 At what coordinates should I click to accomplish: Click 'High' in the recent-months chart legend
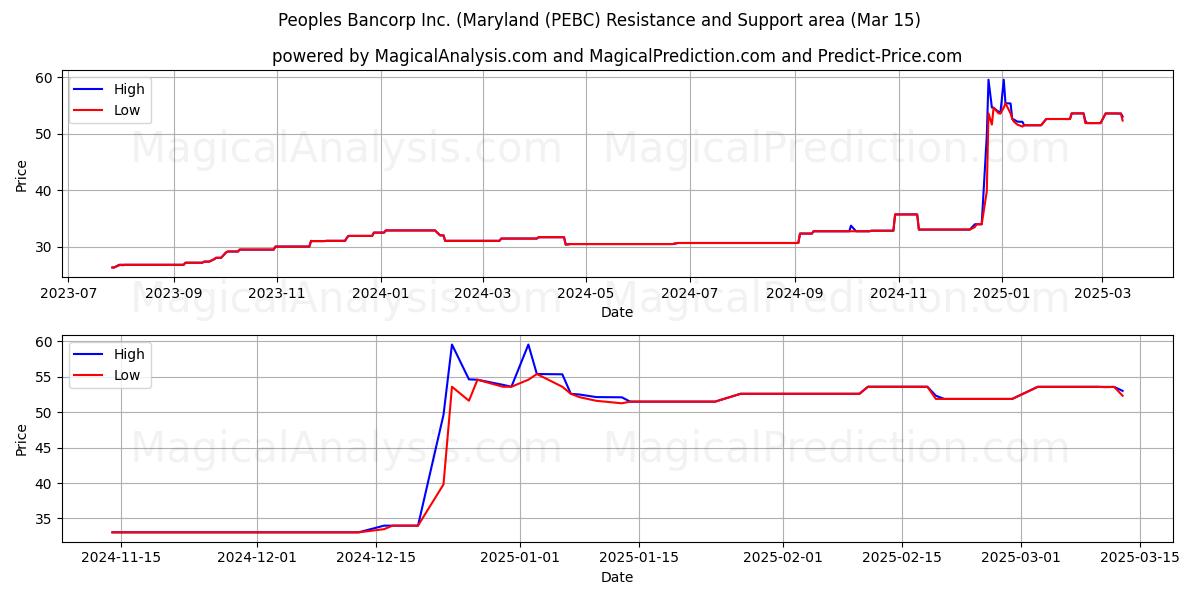point(129,354)
